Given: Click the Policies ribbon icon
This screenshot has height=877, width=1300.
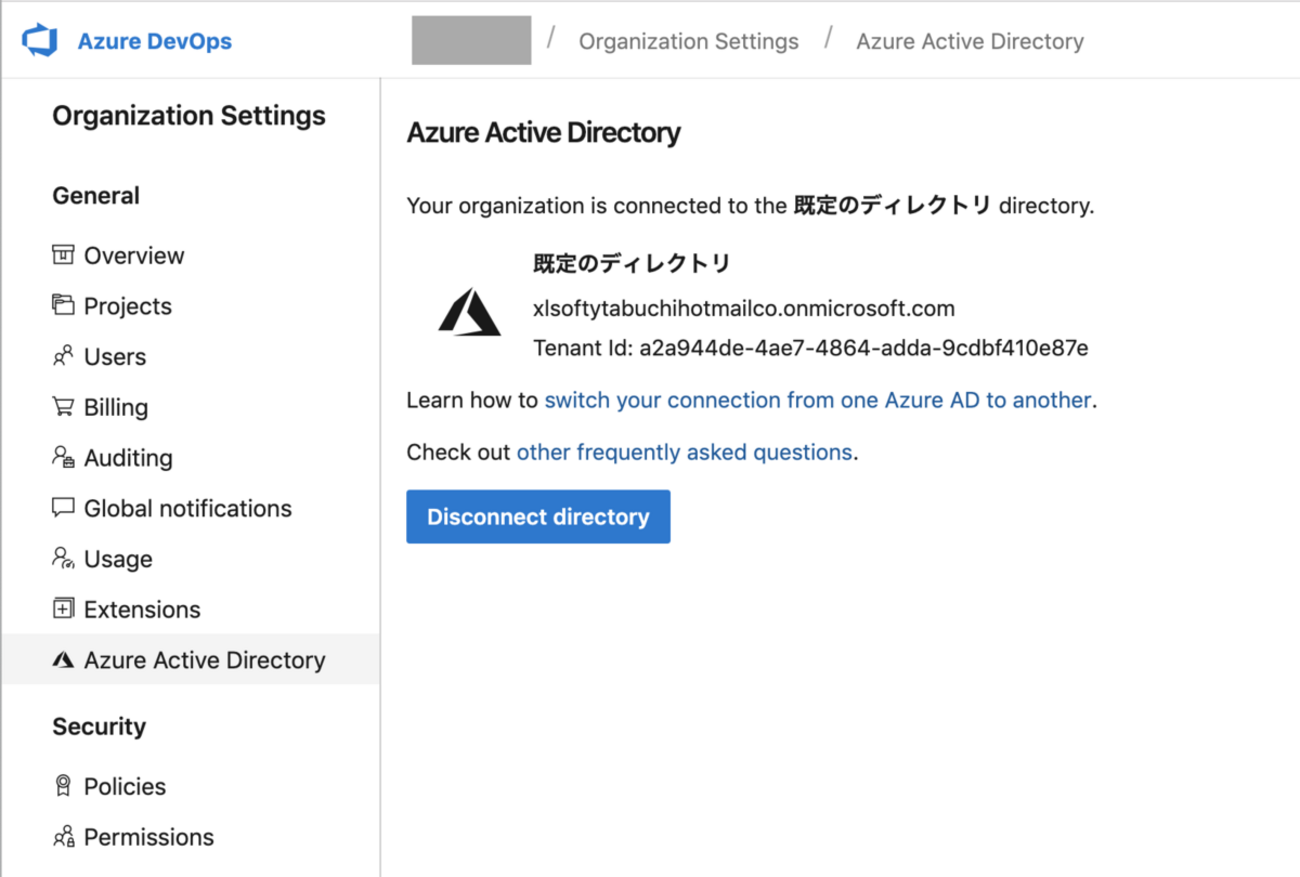Looking at the screenshot, I should click(62, 786).
